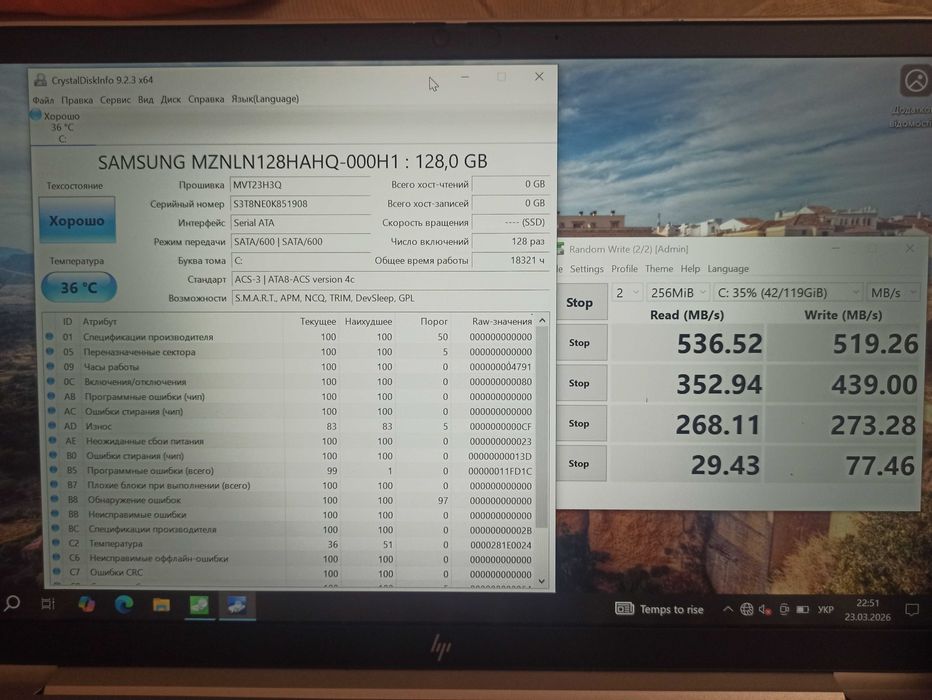Click scroll-up arrow of attribute list
The width and height of the screenshot is (932, 700).
click(542, 320)
